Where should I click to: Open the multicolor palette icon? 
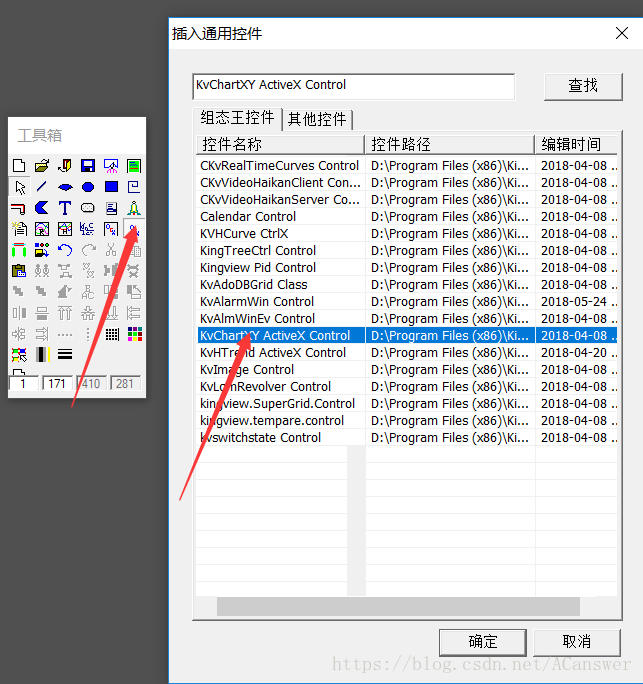[x=135, y=335]
